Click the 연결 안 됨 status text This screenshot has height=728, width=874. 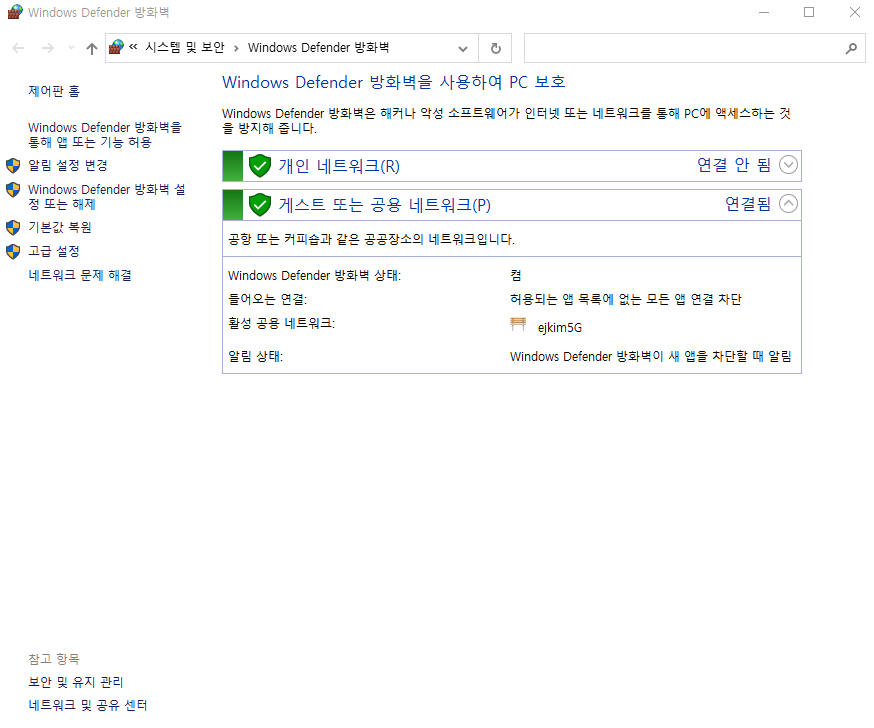coord(734,165)
